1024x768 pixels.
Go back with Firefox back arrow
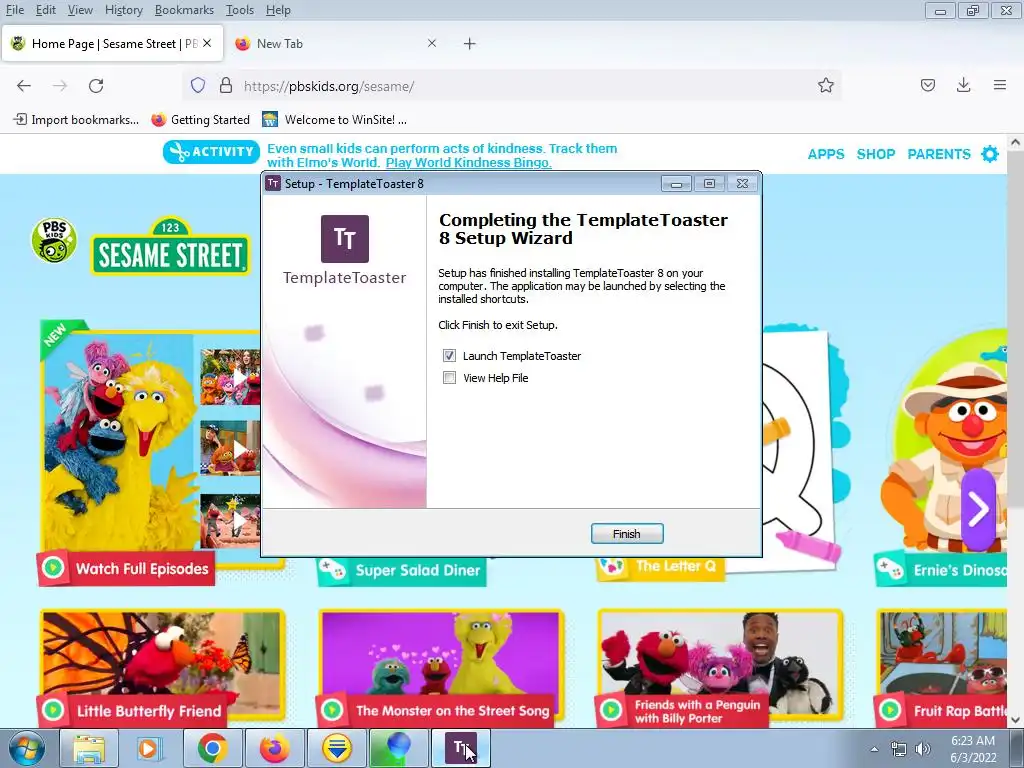pyautogui.click(x=24, y=86)
